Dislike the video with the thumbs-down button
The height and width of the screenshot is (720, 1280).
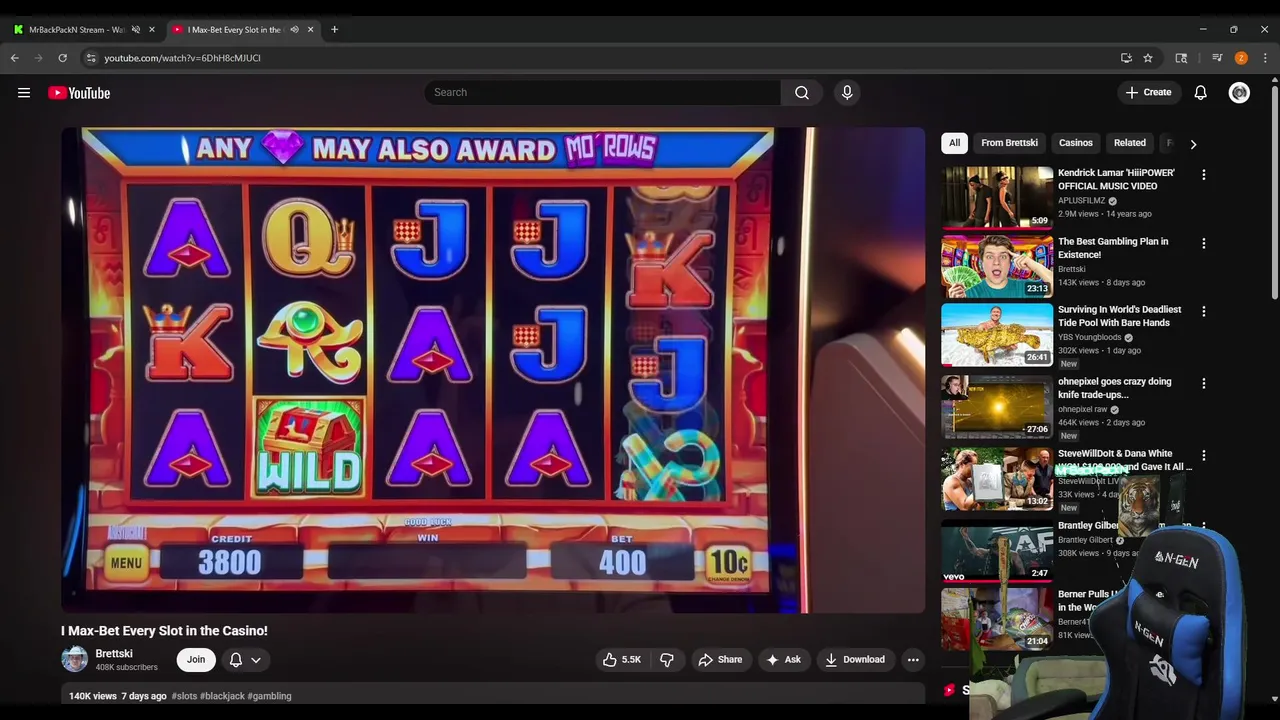tap(667, 659)
